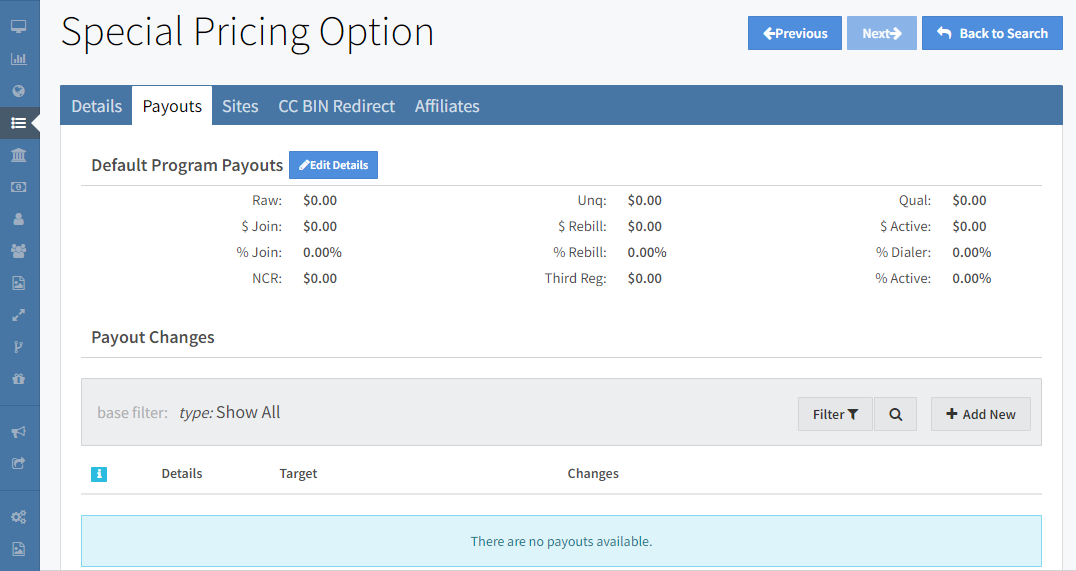This screenshot has width=1076, height=571.
Task: Click the magnifier search button
Action: pos(895,414)
